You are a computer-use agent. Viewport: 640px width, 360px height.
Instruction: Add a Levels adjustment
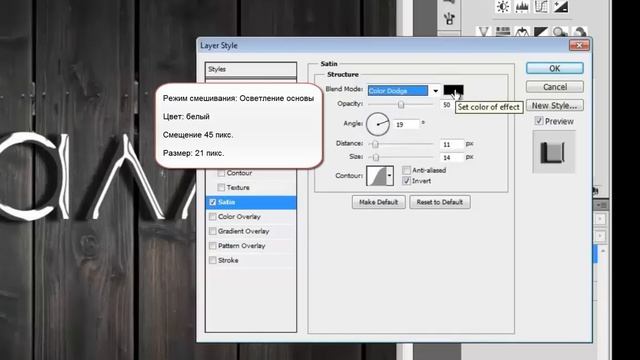point(522,7)
